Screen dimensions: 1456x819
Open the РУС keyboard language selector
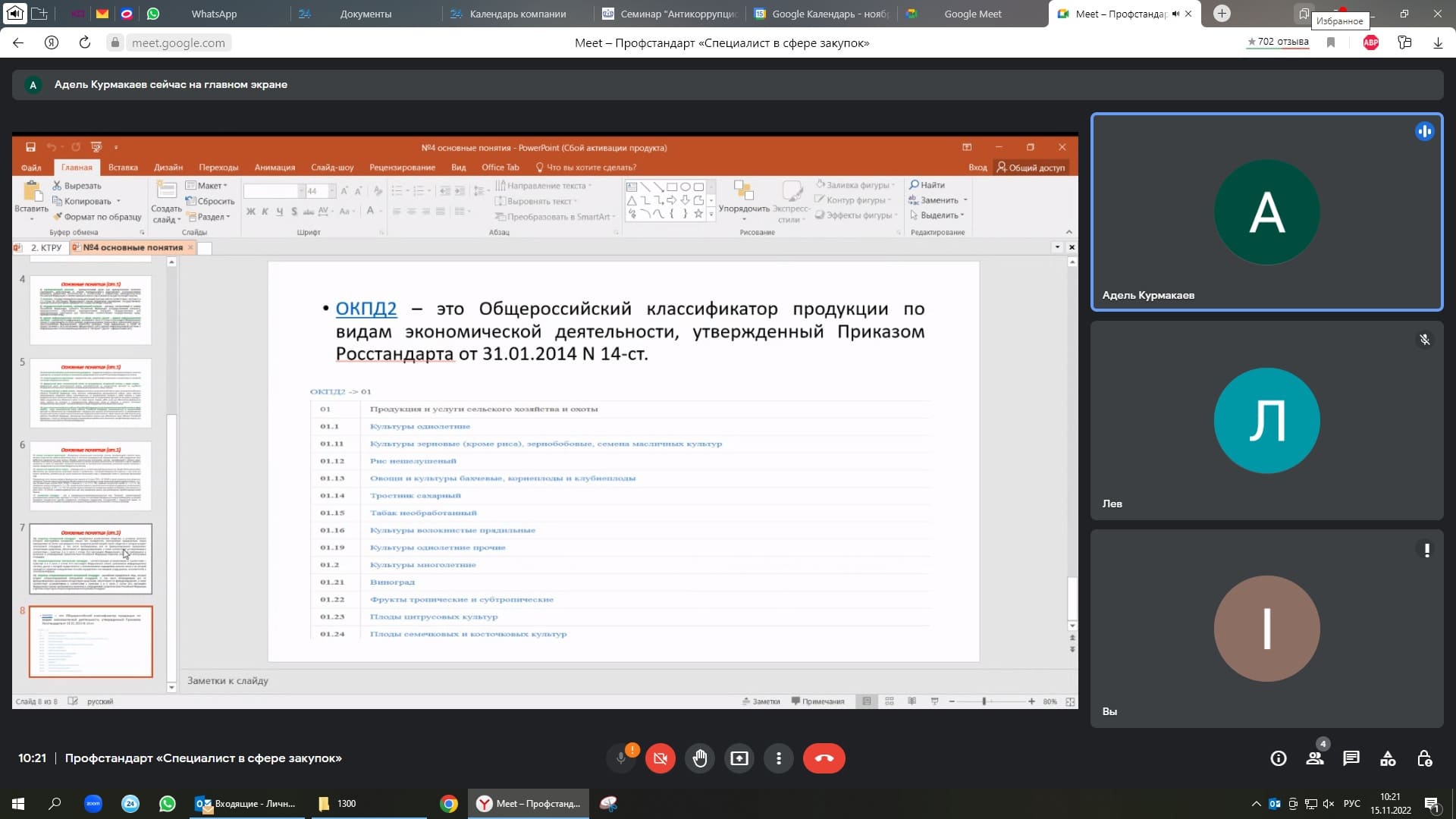[1351, 804]
